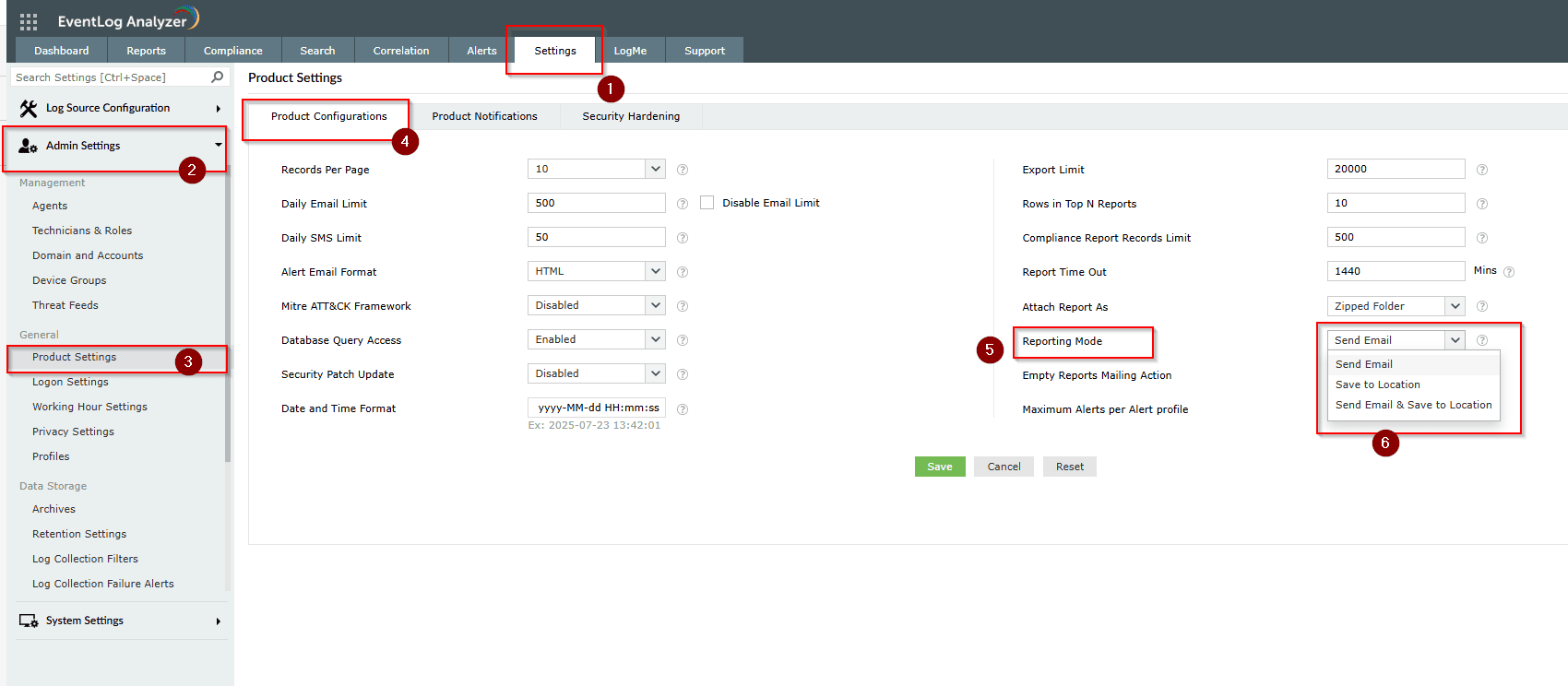Viewport: 1568px width, 686px height.
Task: Select Save to Location option in list
Action: point(1377,384)
